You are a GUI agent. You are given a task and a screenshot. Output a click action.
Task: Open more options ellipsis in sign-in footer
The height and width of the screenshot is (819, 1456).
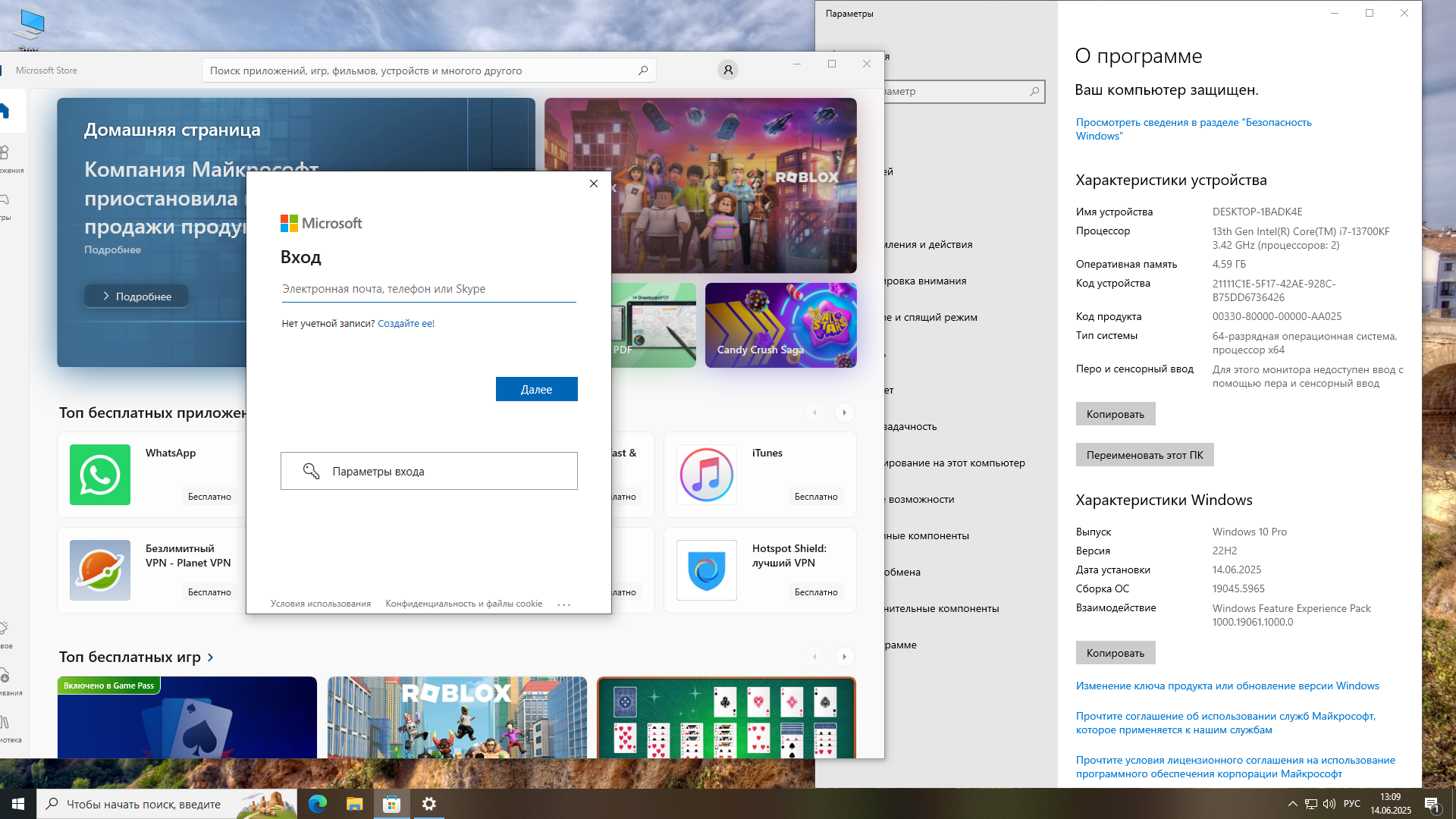point(563,604)
